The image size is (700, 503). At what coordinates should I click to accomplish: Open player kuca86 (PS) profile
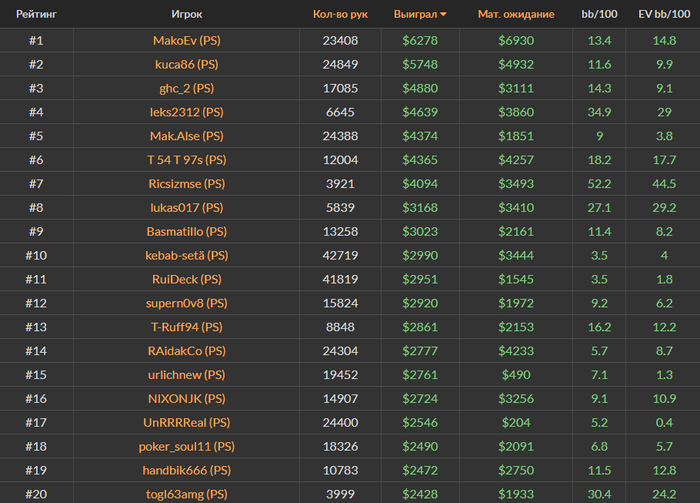[187, 65]
